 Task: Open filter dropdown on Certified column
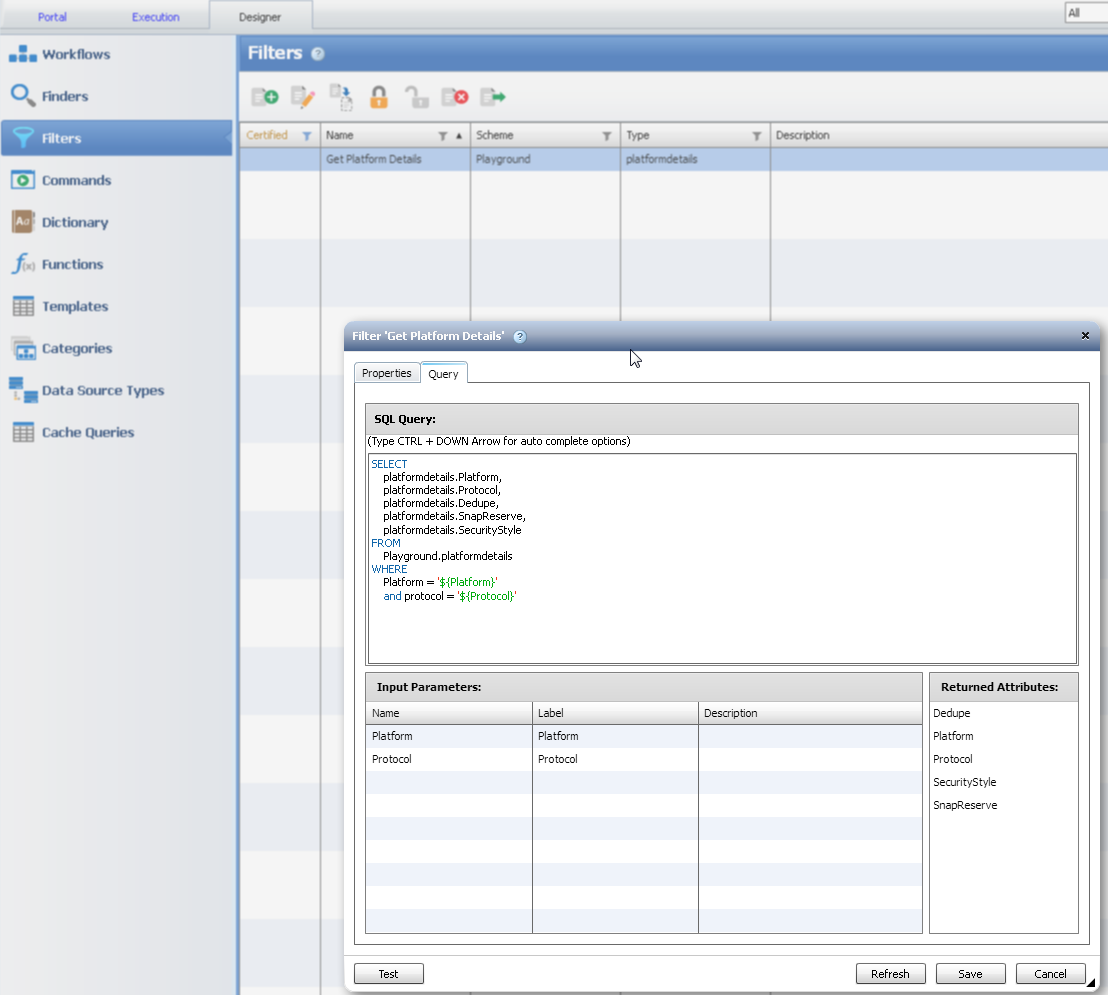[307, 136]
